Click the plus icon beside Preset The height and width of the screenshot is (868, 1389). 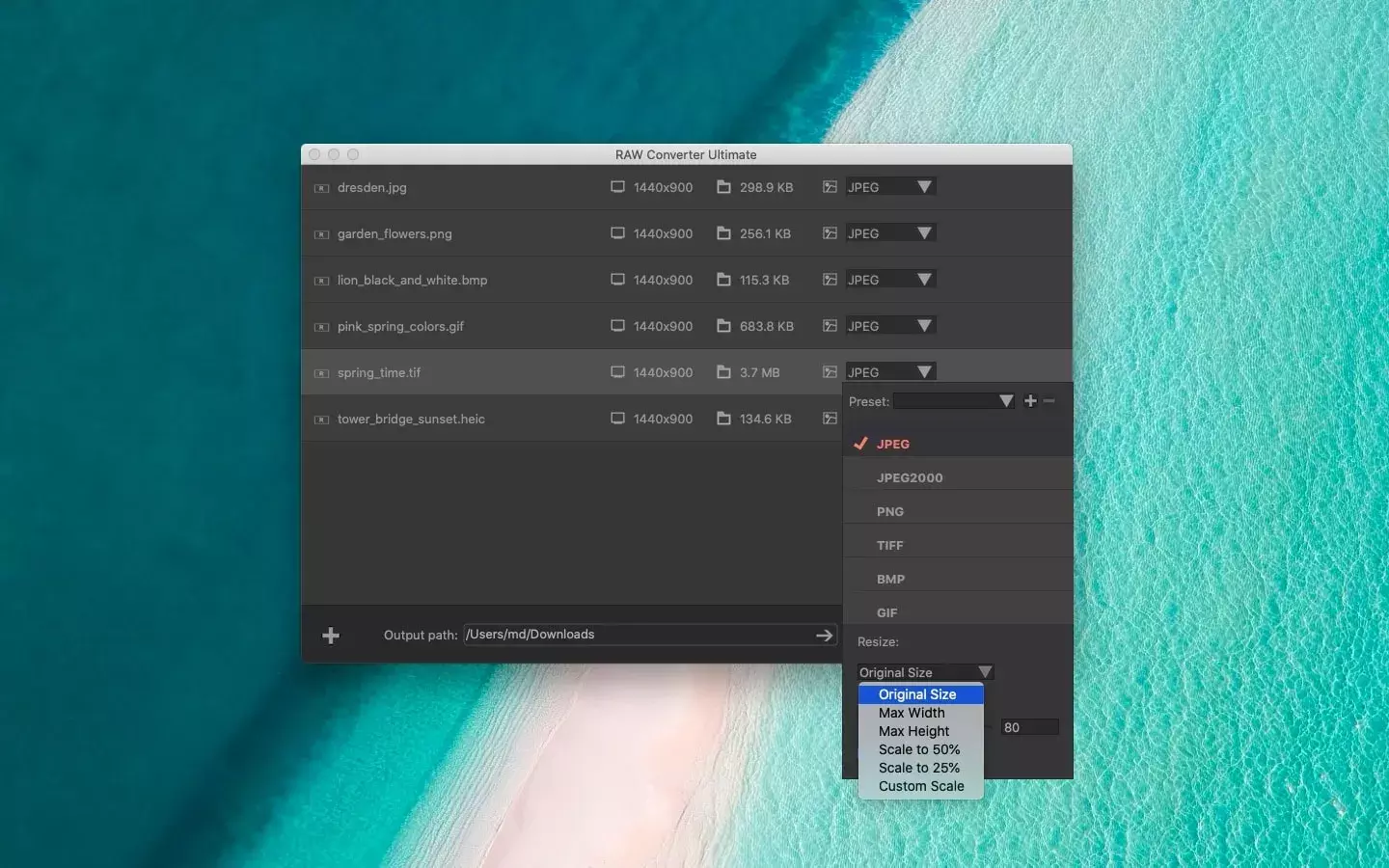(1030, 401)
